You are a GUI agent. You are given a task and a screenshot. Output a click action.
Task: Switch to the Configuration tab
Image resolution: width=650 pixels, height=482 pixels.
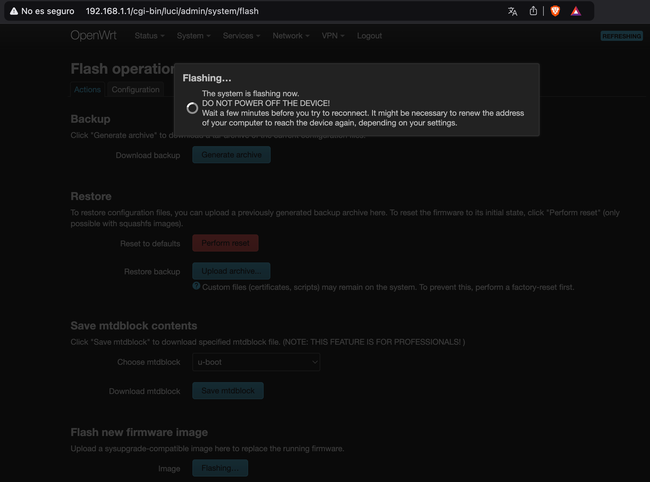(x=136, y=90)
